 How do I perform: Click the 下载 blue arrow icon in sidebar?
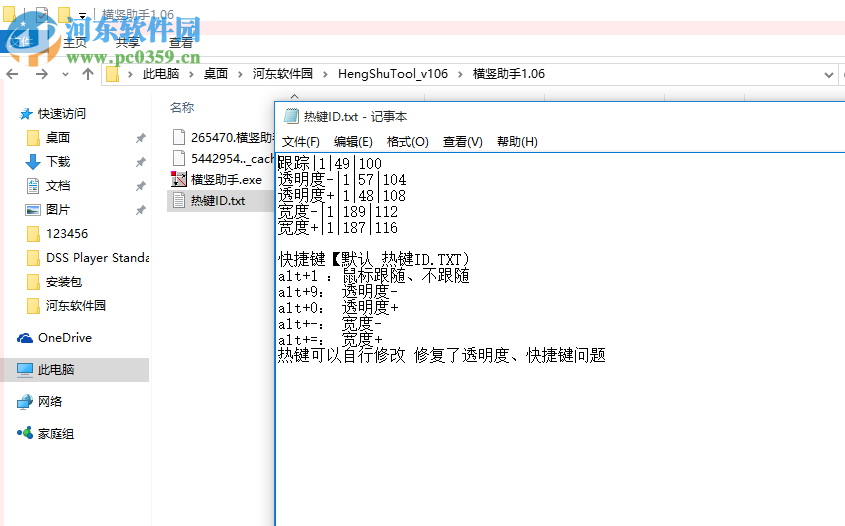(x=33, y=162)
